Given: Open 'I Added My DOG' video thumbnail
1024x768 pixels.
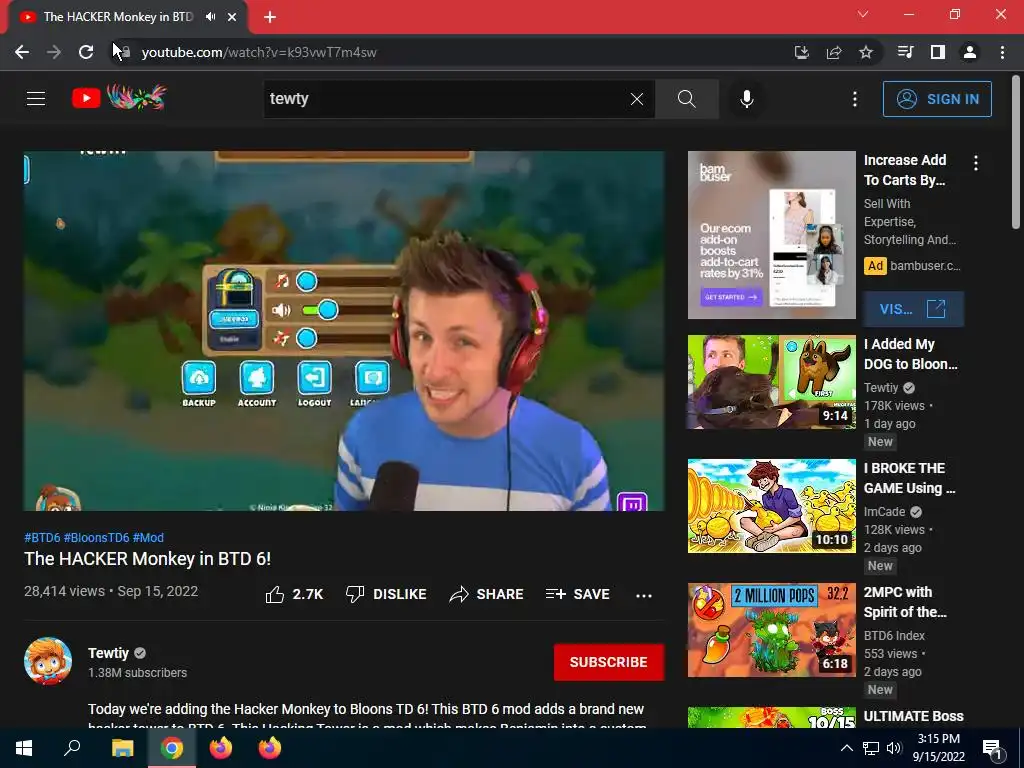Looking at the screenshot, I should [x=771, y=382].
